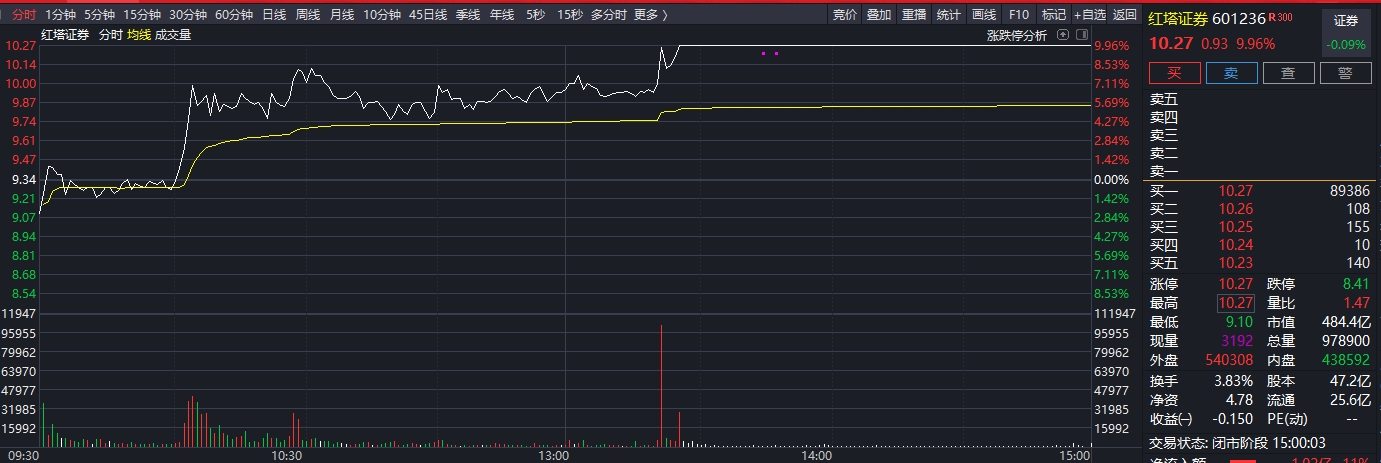Viewport: 1381px width, 463px height.
Task: Click the red 买 (buy) button
Action: tap(1174, 73)
